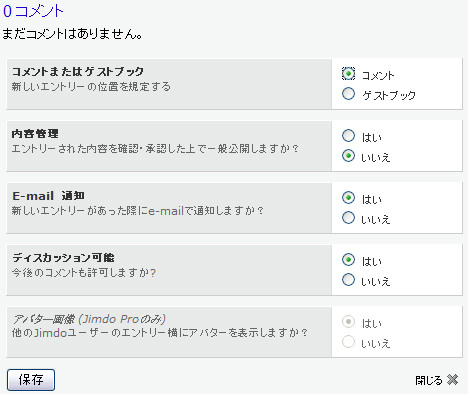
Task: Click the E-mail 通知 setting title
Action: [x=48, y=196]
